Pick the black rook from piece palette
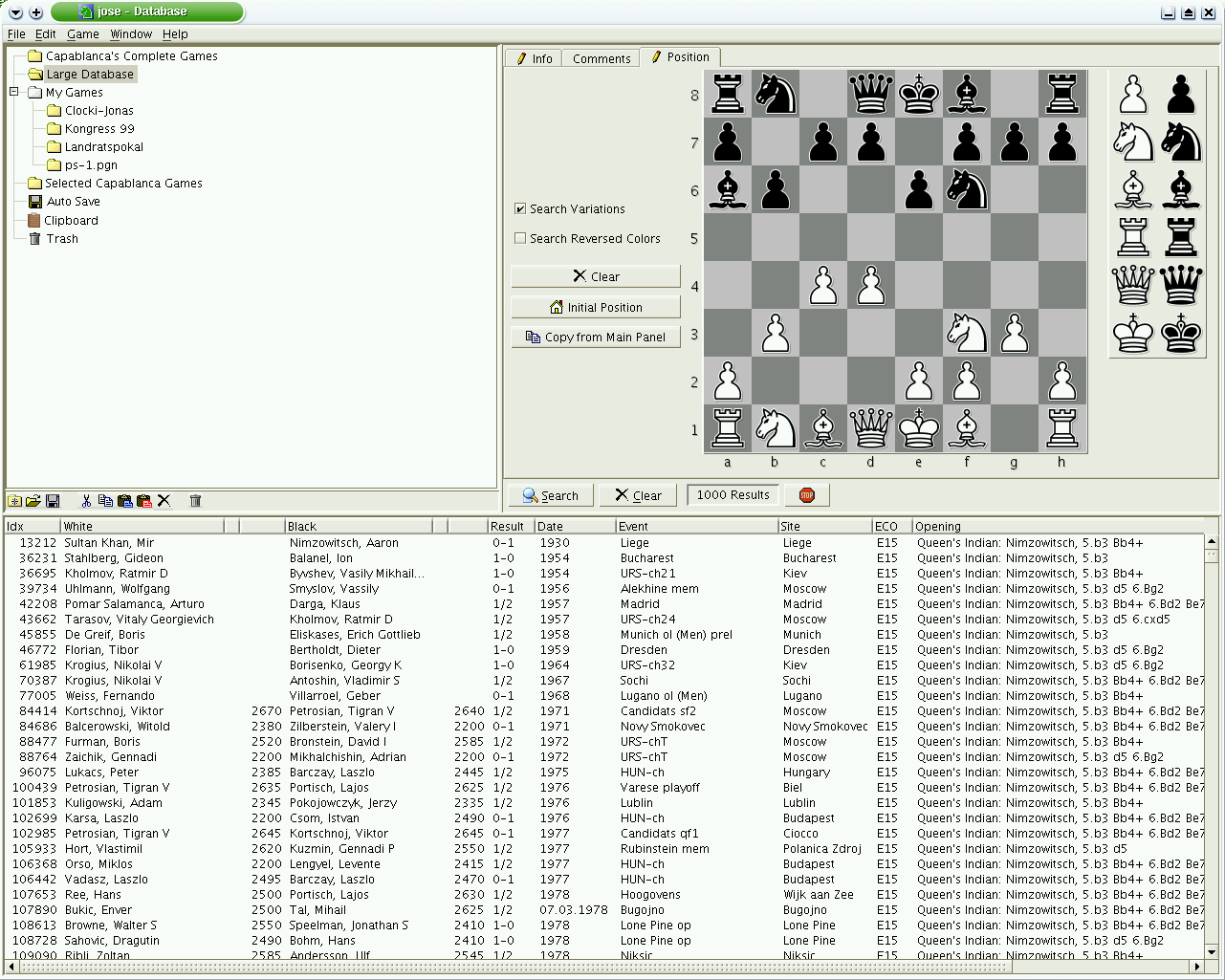This screenshot has width=1225, height=980. click(x=1181, y=237)
